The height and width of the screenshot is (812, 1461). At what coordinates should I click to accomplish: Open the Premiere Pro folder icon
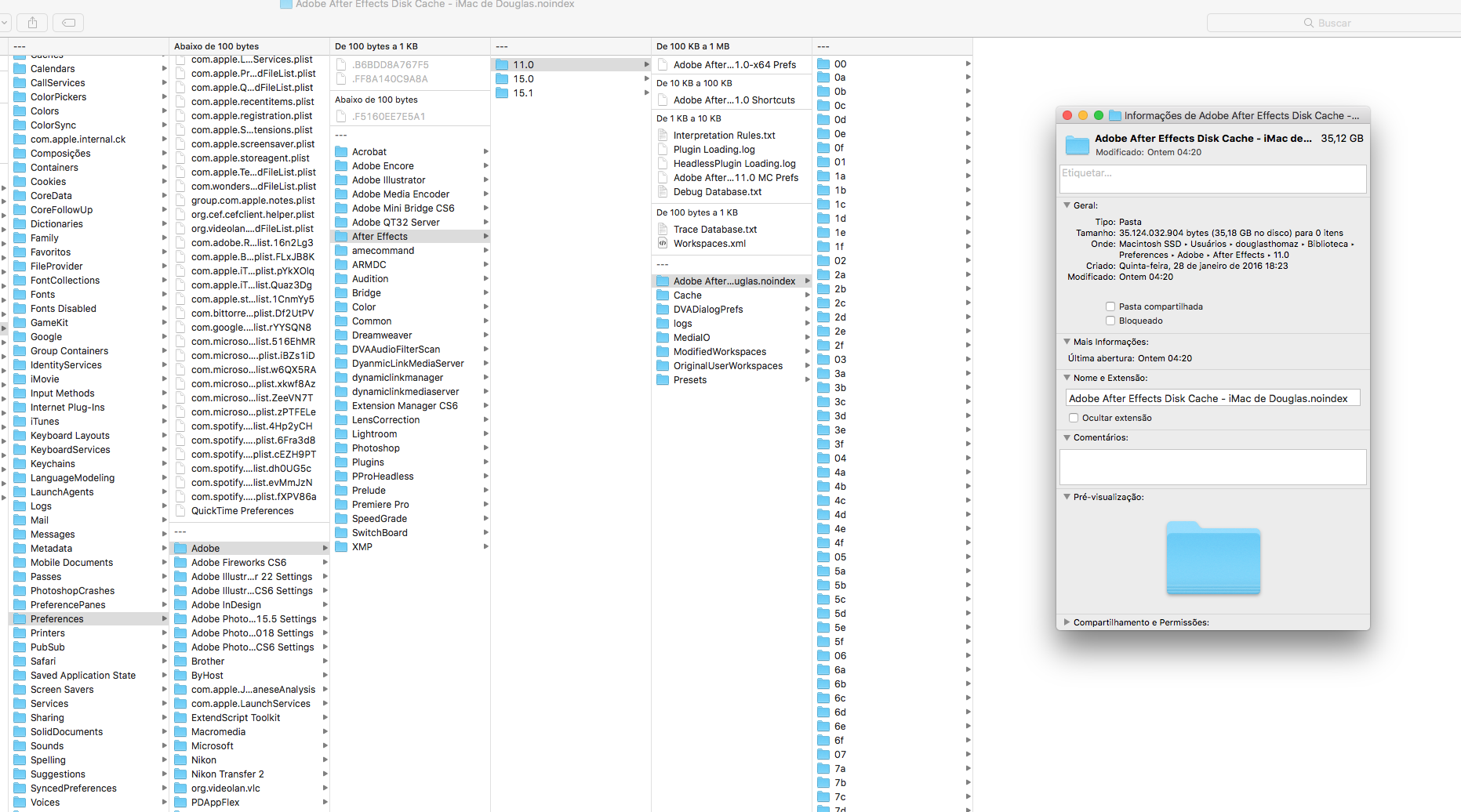click(x=341, y=505)
